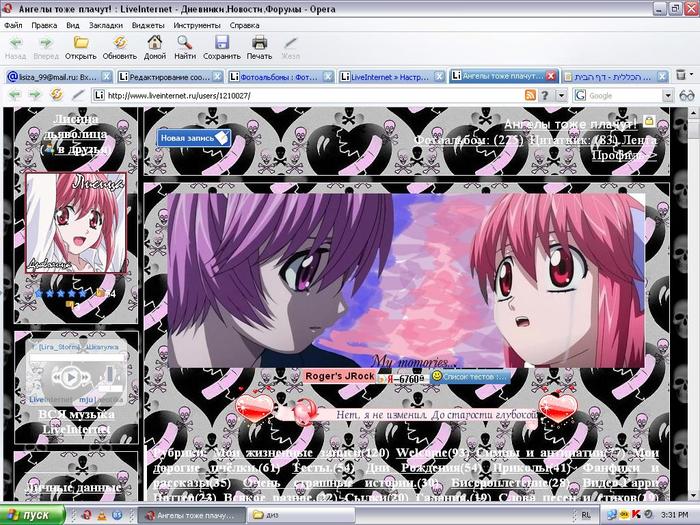The image size is (700, 525).
Task: Open the Цитатник: (83) link
Action: point(573,140)
